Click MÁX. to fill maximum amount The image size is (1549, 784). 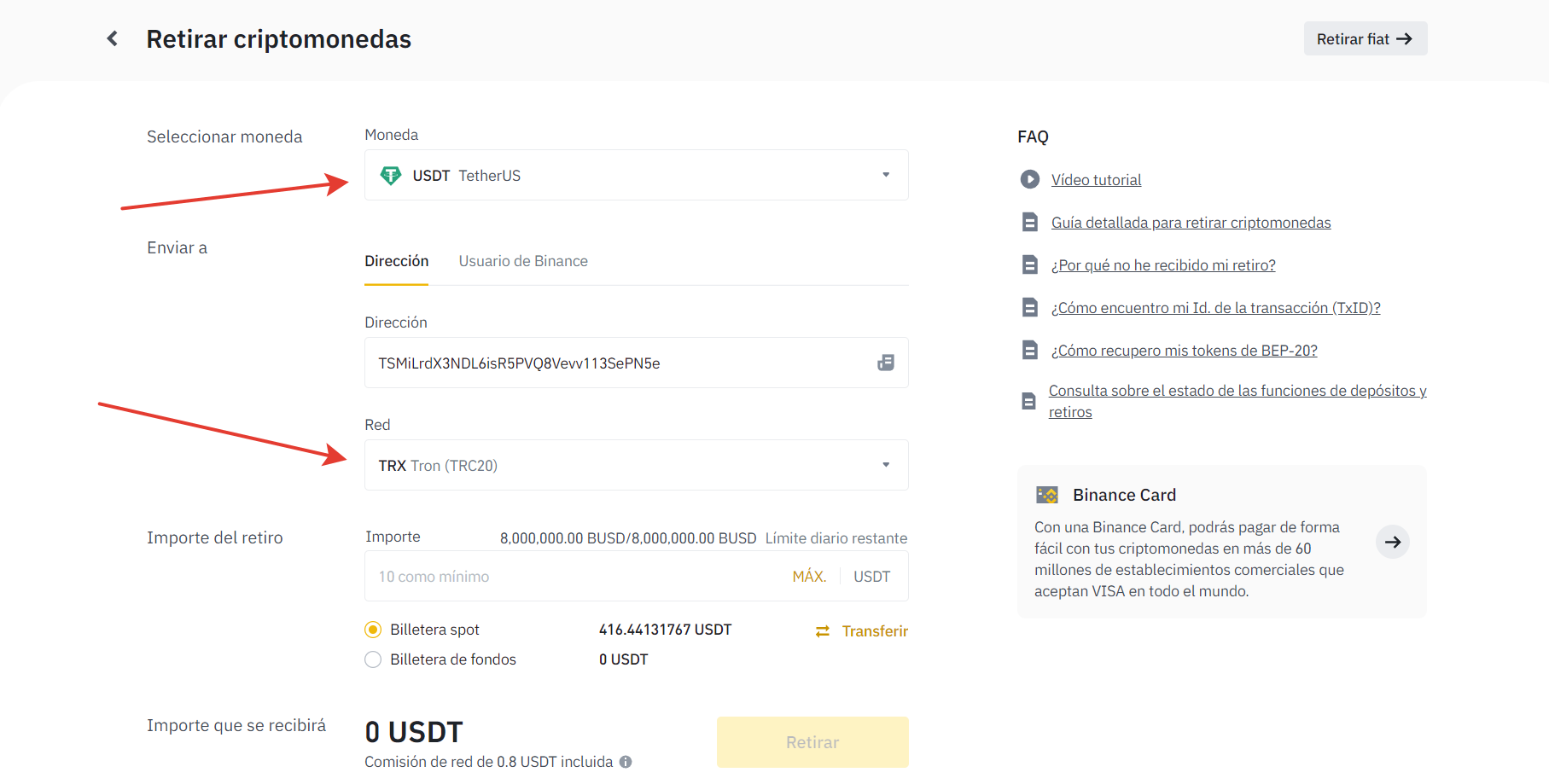pos(809,577)
